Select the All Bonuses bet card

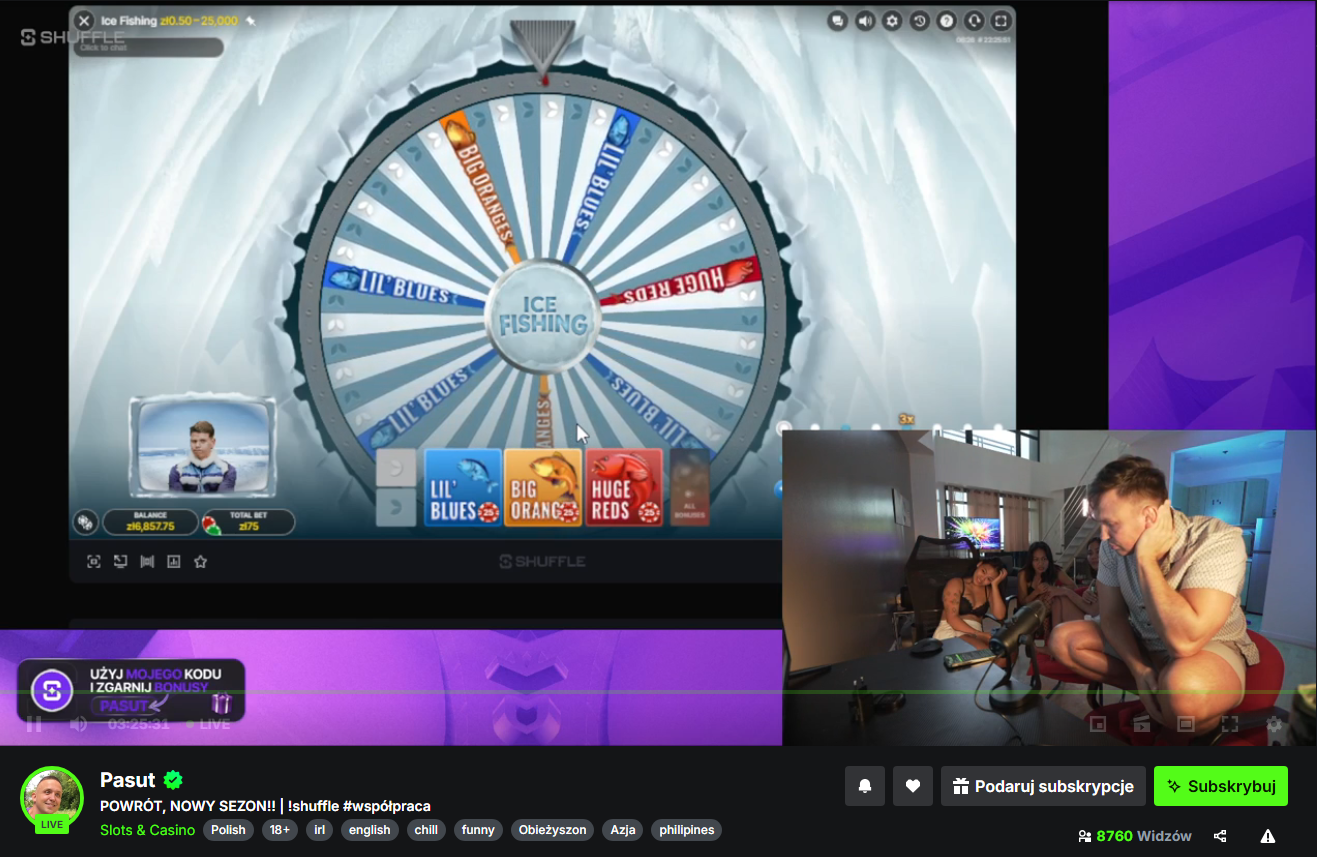click(690, 487)
